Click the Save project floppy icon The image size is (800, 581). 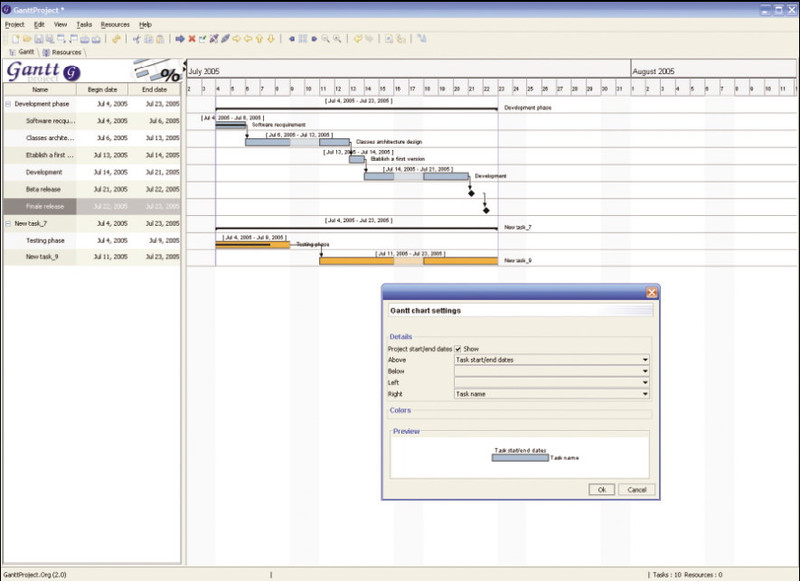tap(39, 39)
